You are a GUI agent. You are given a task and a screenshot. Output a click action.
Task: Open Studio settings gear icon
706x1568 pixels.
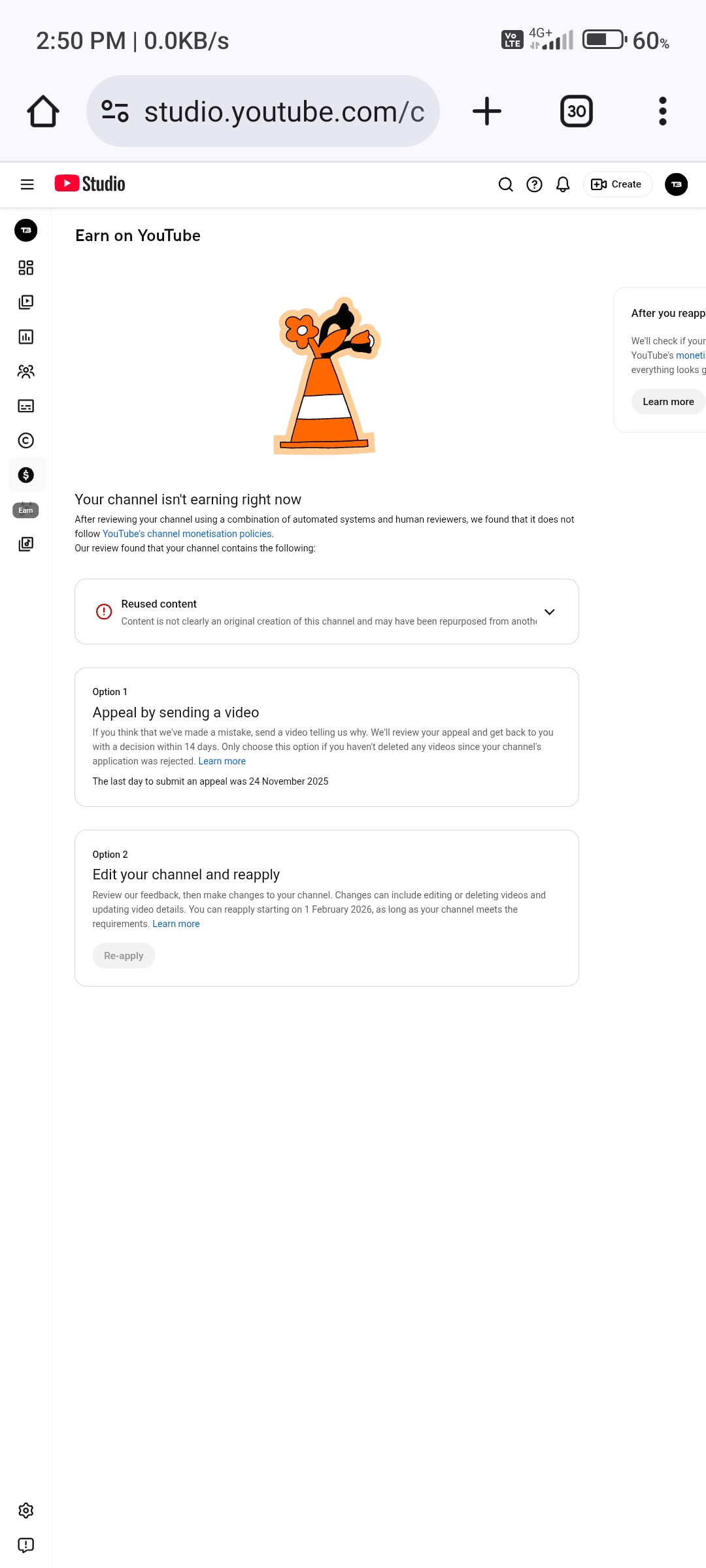tap(26, 1510)
